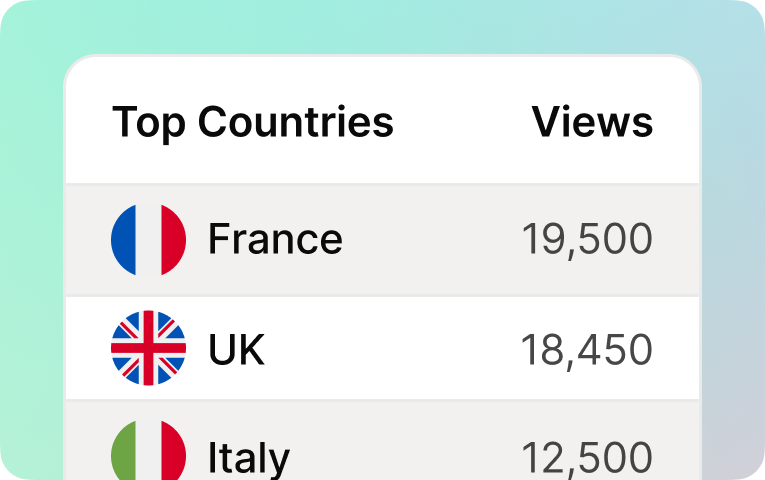Click the Italy table row

[382, 440]
